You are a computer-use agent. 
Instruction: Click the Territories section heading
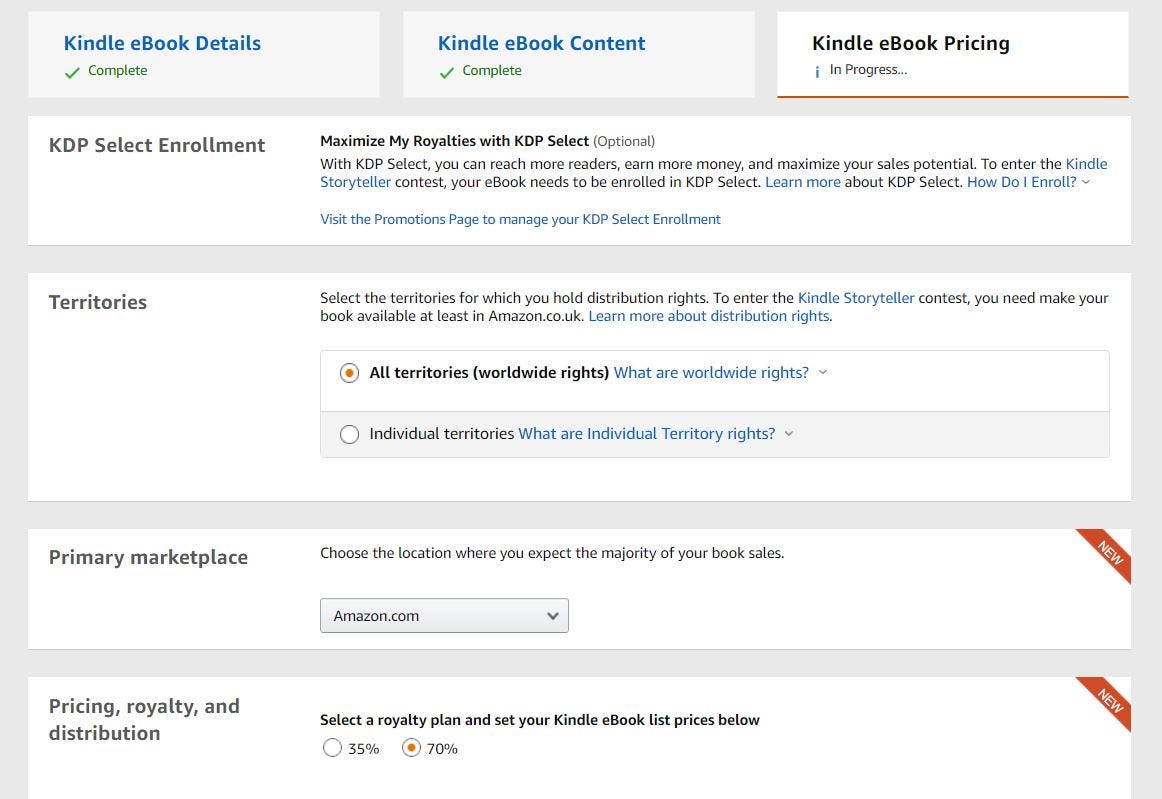pyautogui.click(x=98, y=302)
